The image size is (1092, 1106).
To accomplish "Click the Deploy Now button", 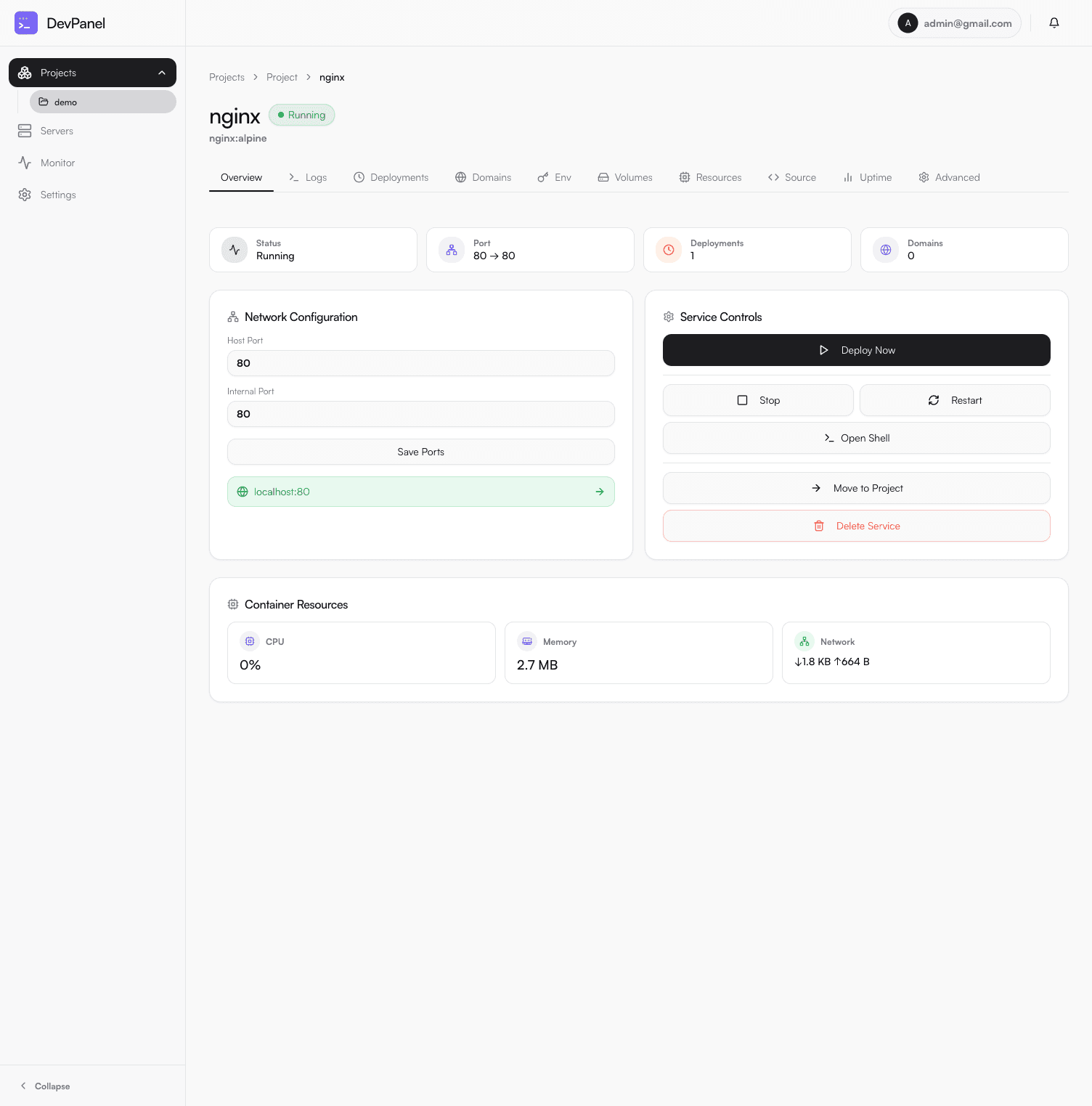I will 856,349.
